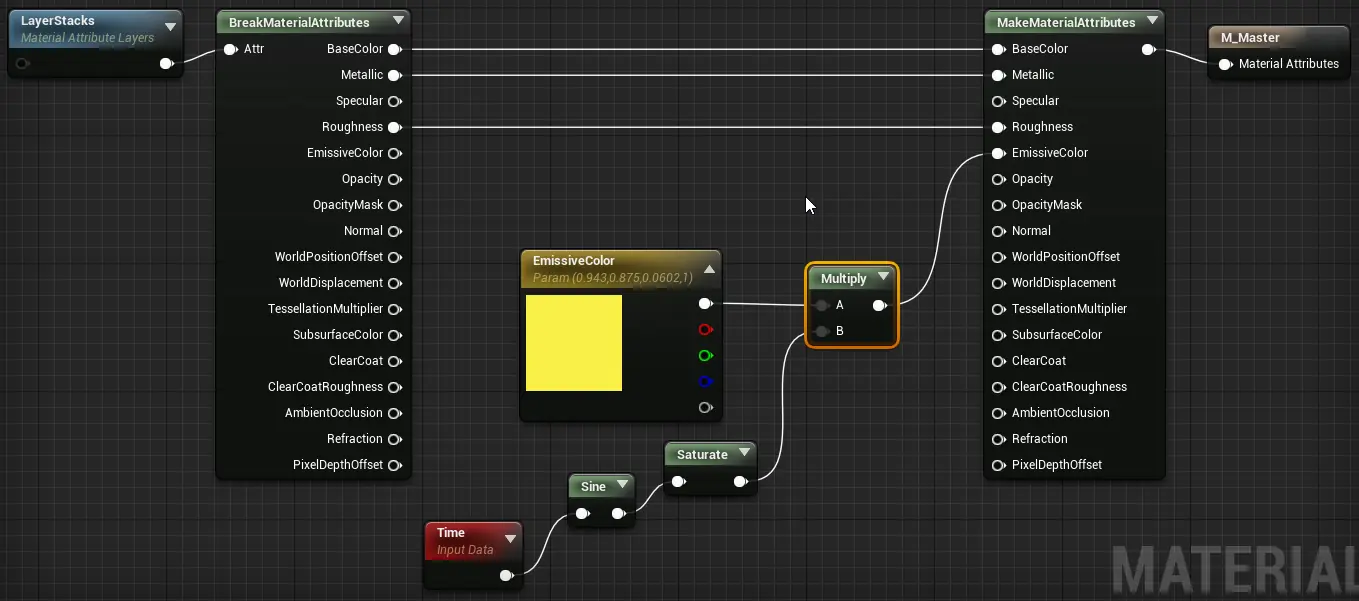Collapse the MakeMaterialAttributes node arrow
Viewport: 1359px width, 601px height.
pyautogui.click(x=1153, y=21)
